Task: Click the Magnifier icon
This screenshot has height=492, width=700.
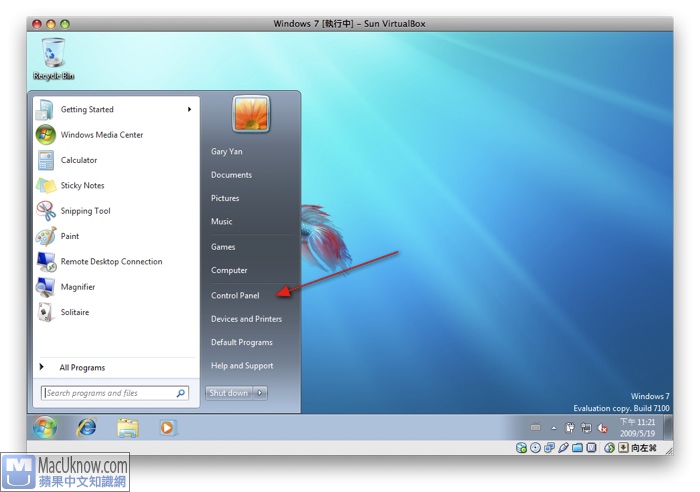Action: tap(45, 287)
